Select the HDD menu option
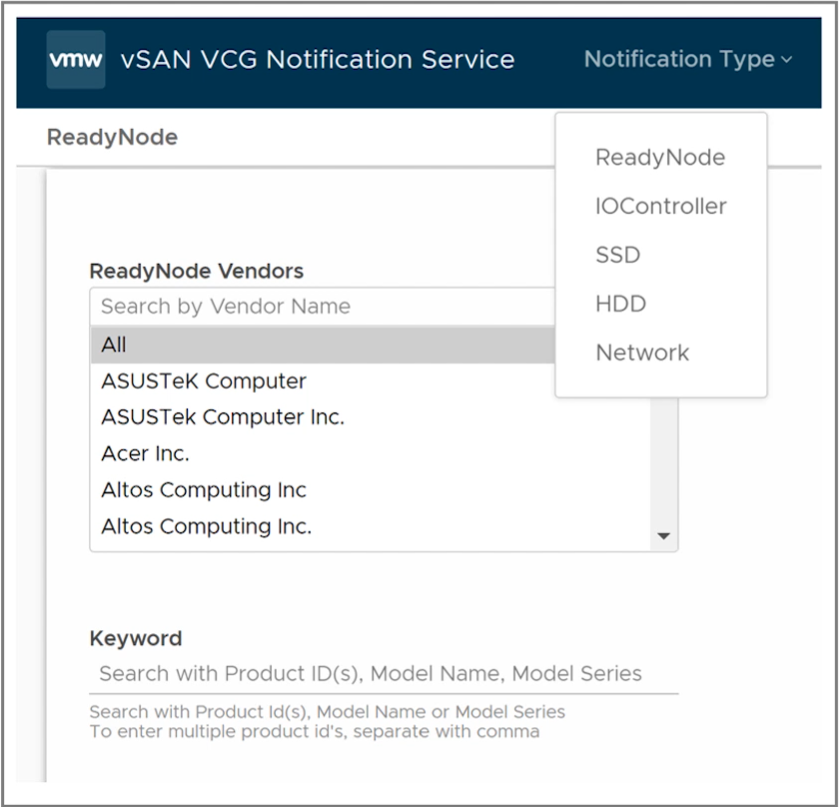 (620, 304)
